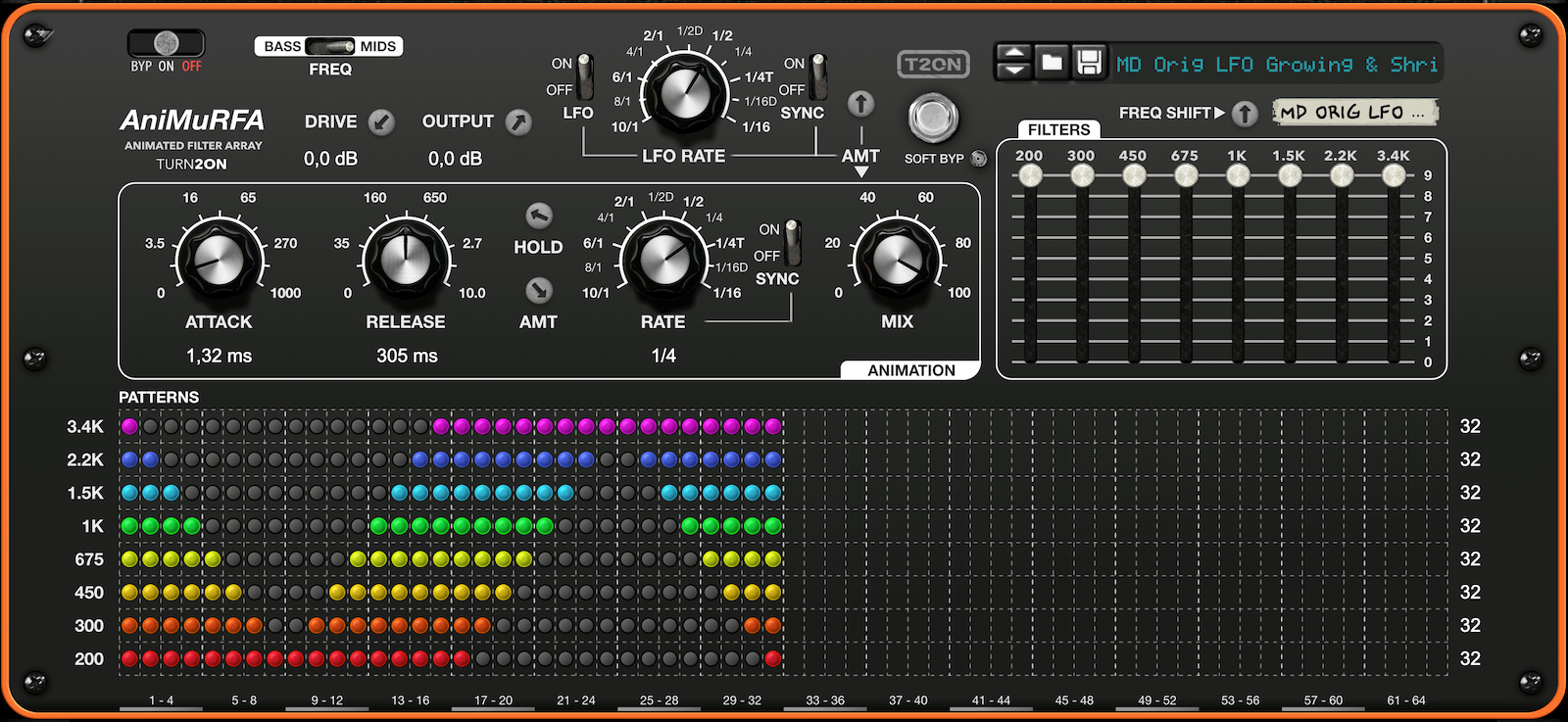The width and height of the screenshot is (1568, 722).
Task: Select pattern steps page 1 - 4
Action: tap(161, 701)
